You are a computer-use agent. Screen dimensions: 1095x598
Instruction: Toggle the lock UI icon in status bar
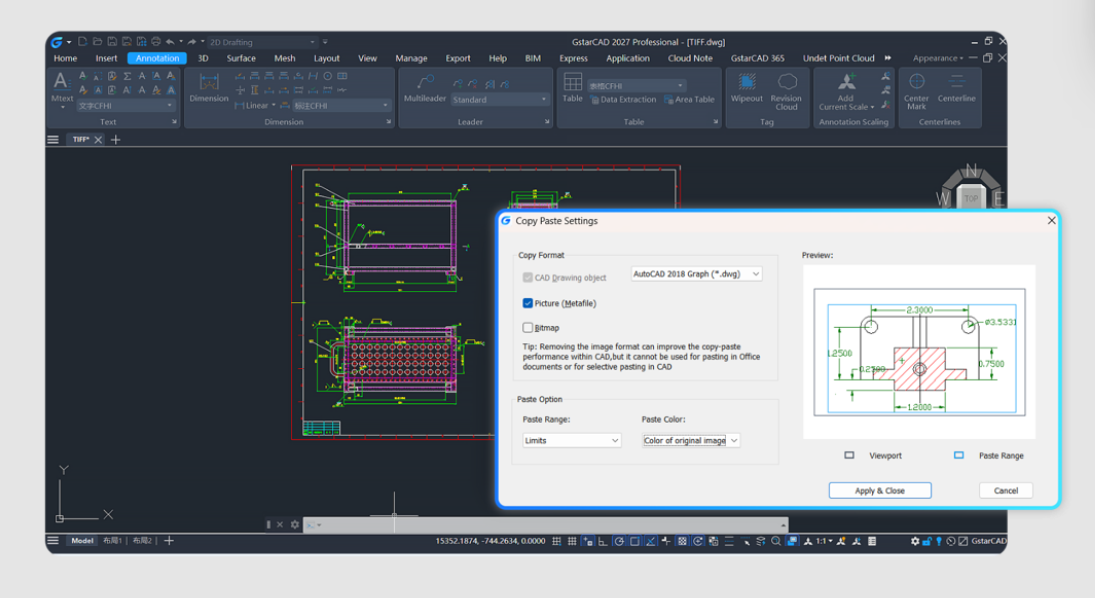click(927, 541)
